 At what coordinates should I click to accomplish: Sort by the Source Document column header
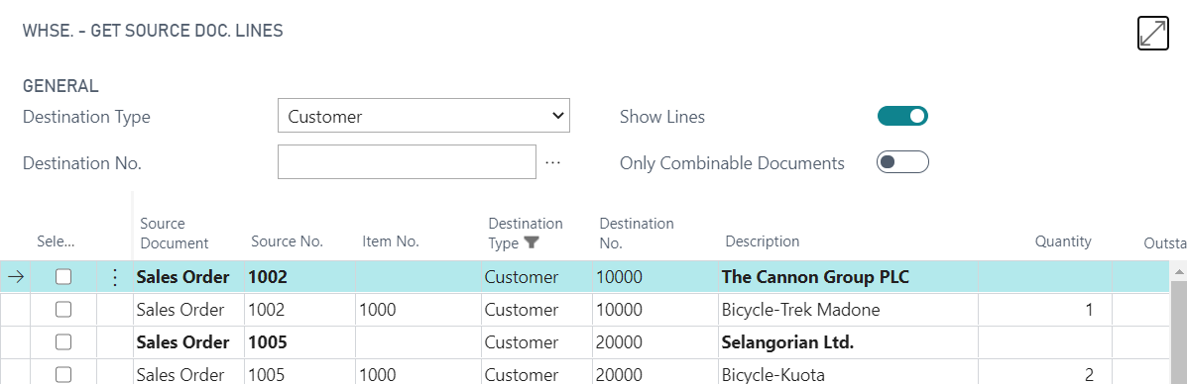[174, 233]
